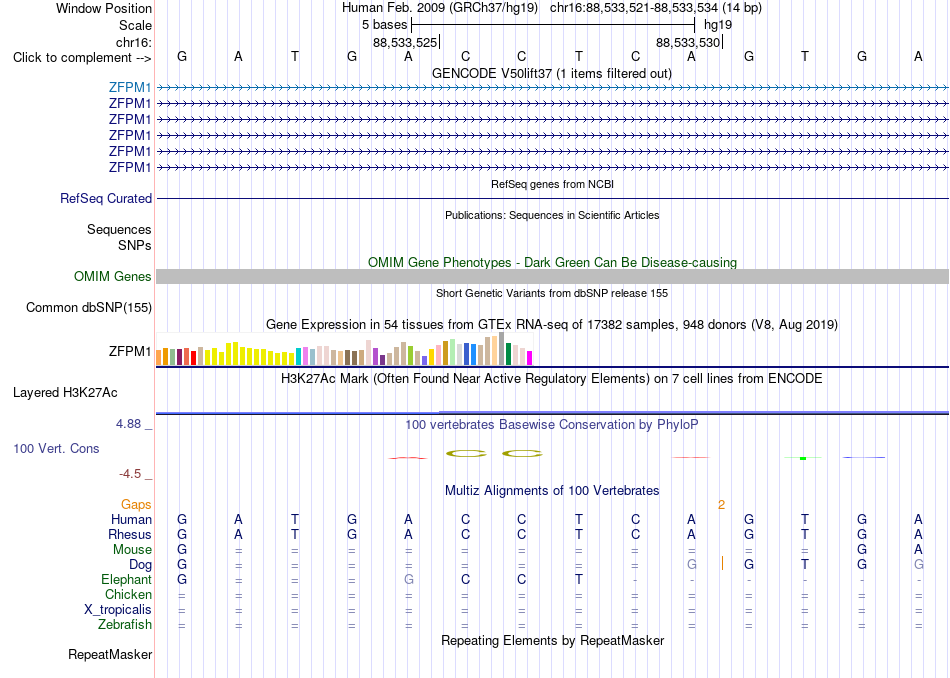Click the Window Position label
The height and width of the screenshot is (678, 950).
click(104, 8)
